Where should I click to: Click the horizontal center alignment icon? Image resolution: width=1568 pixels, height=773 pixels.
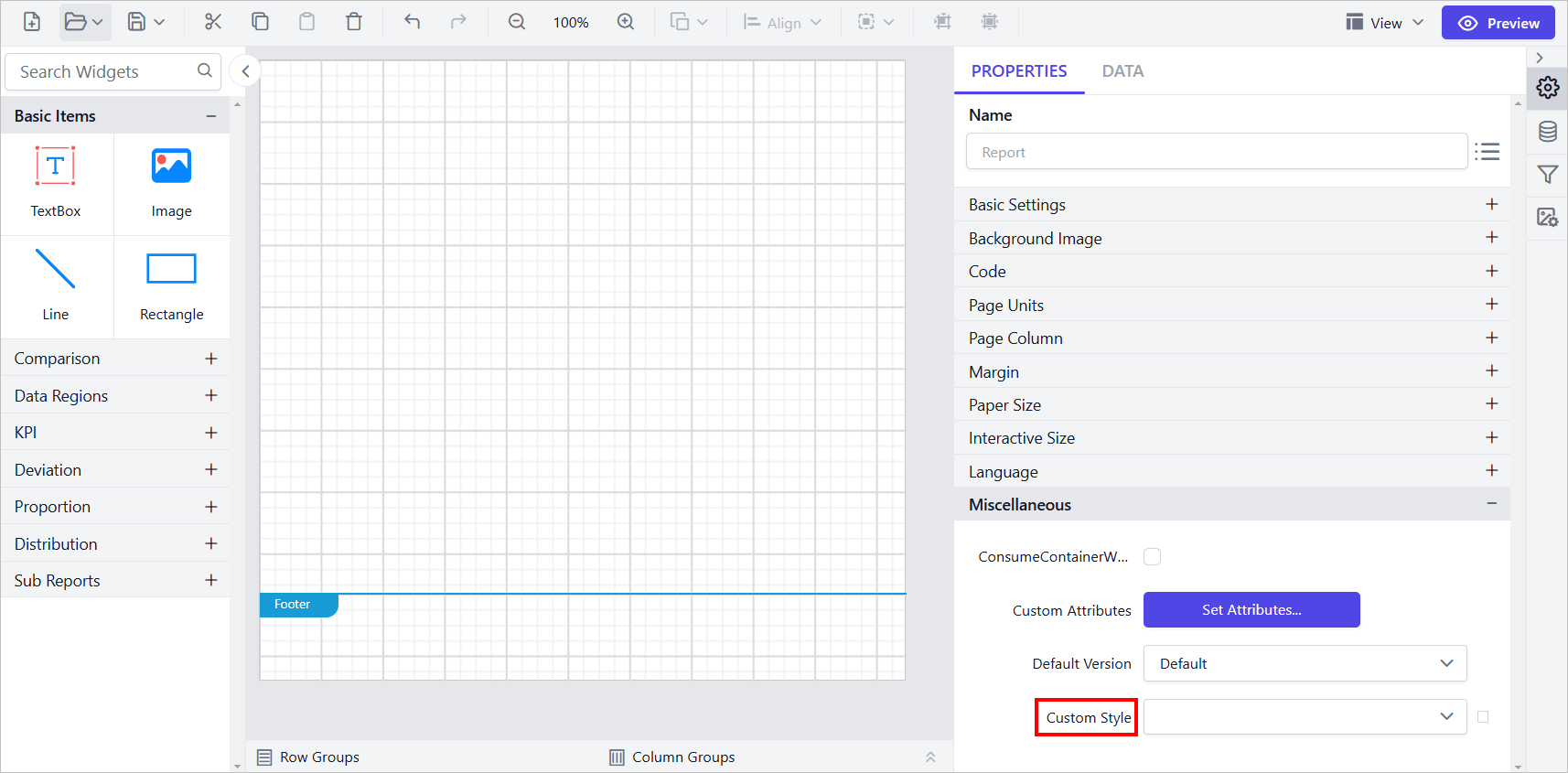click(942, 22)
